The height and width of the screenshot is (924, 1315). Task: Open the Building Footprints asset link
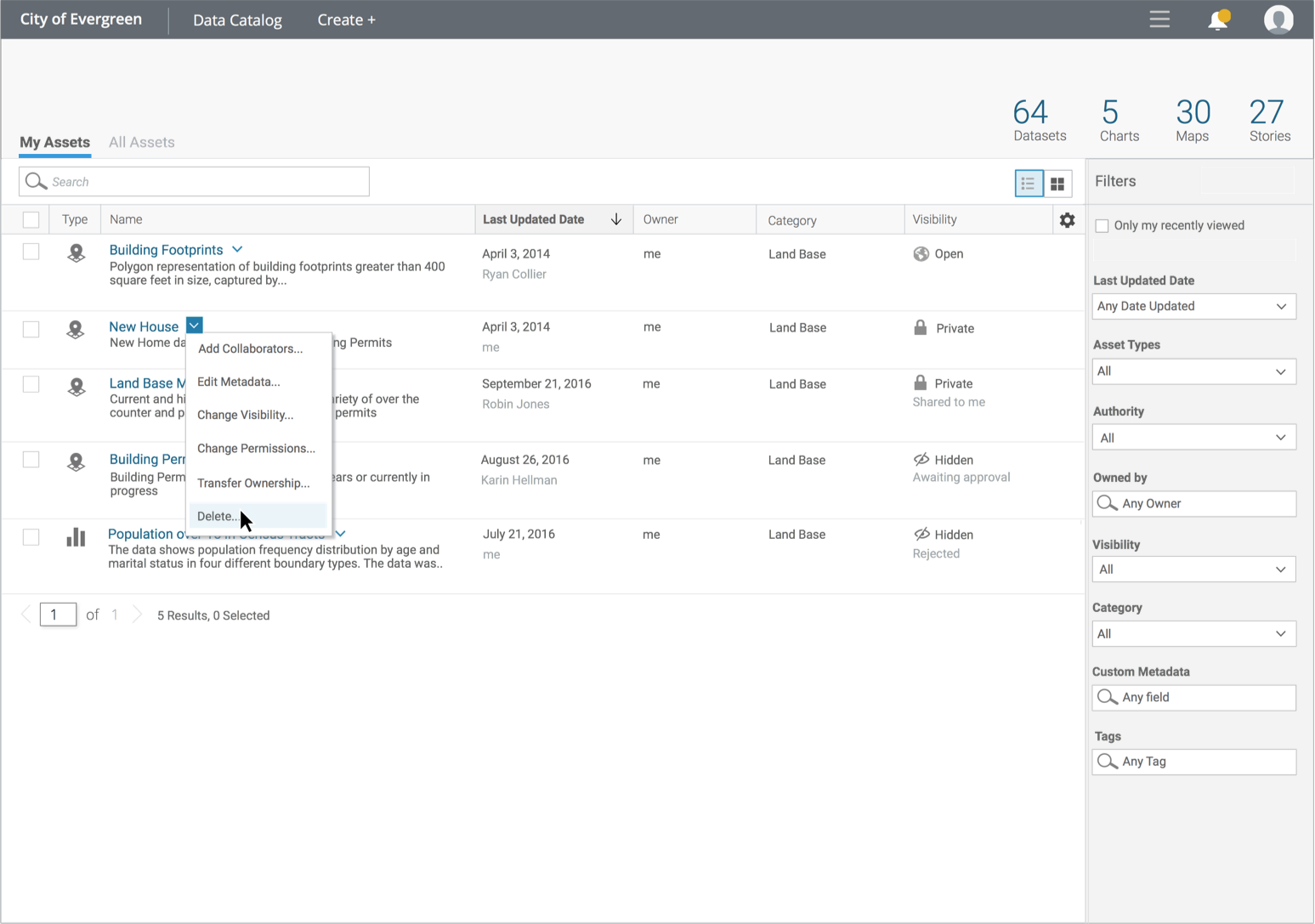[166, 249]
